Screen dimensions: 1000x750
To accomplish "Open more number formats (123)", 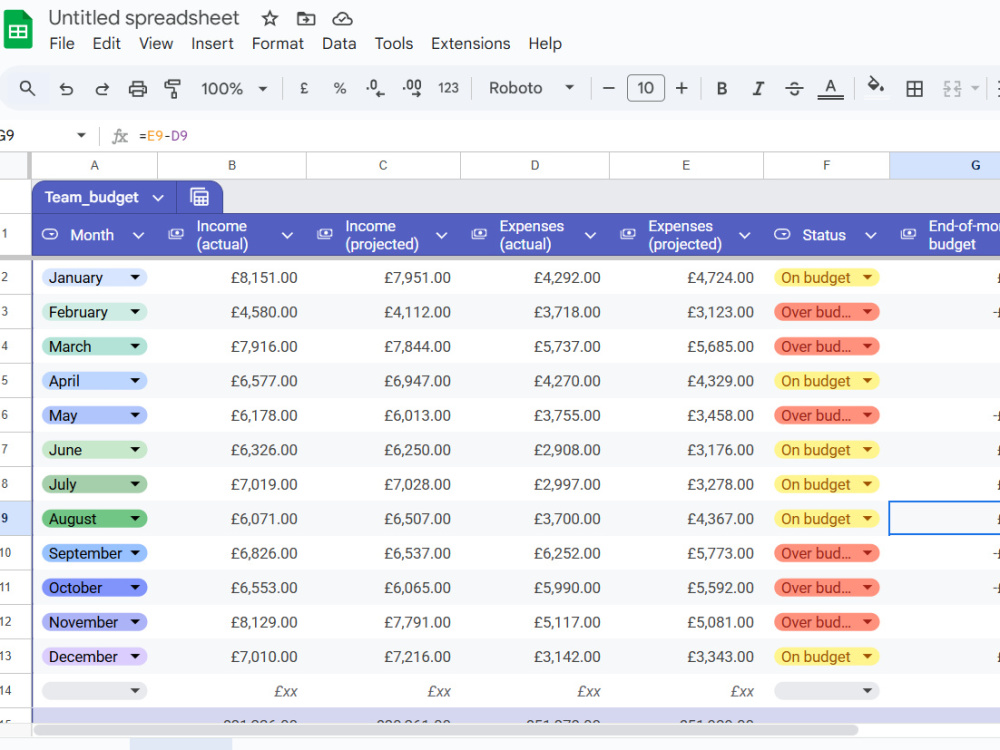I will pos(448,88).
